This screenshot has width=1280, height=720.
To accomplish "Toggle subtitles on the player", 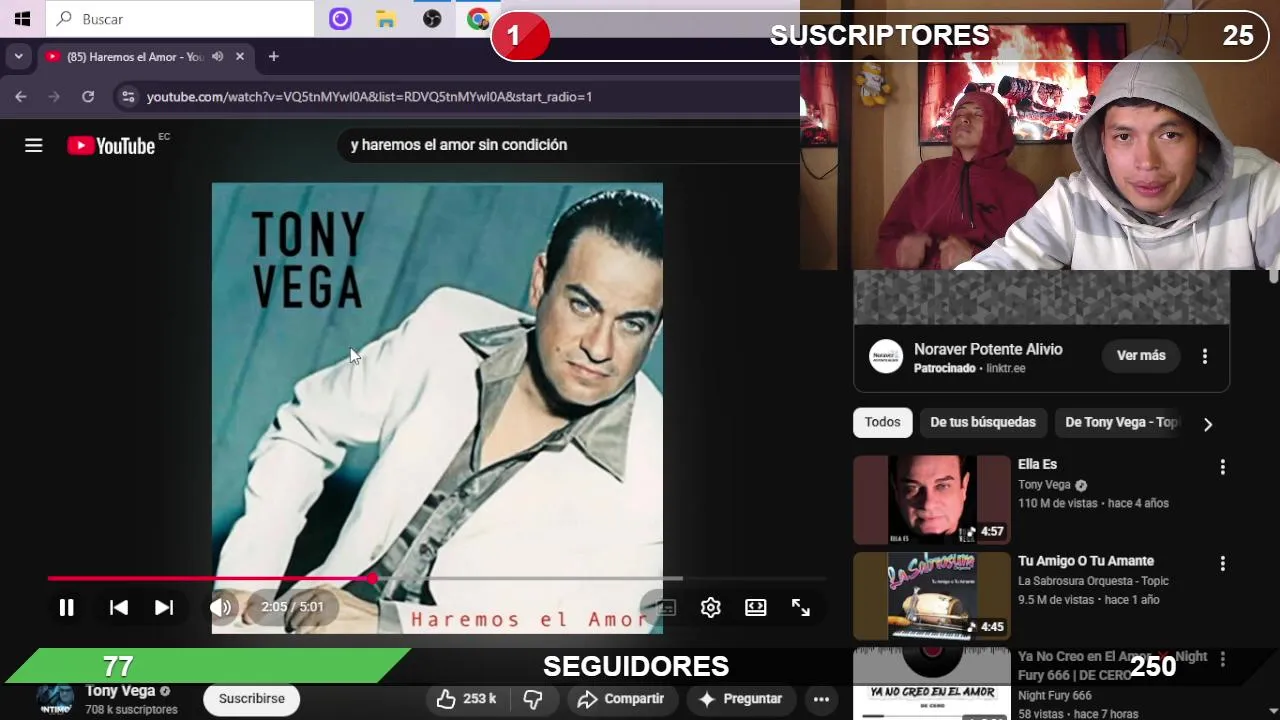I will (x=665, y=607).
